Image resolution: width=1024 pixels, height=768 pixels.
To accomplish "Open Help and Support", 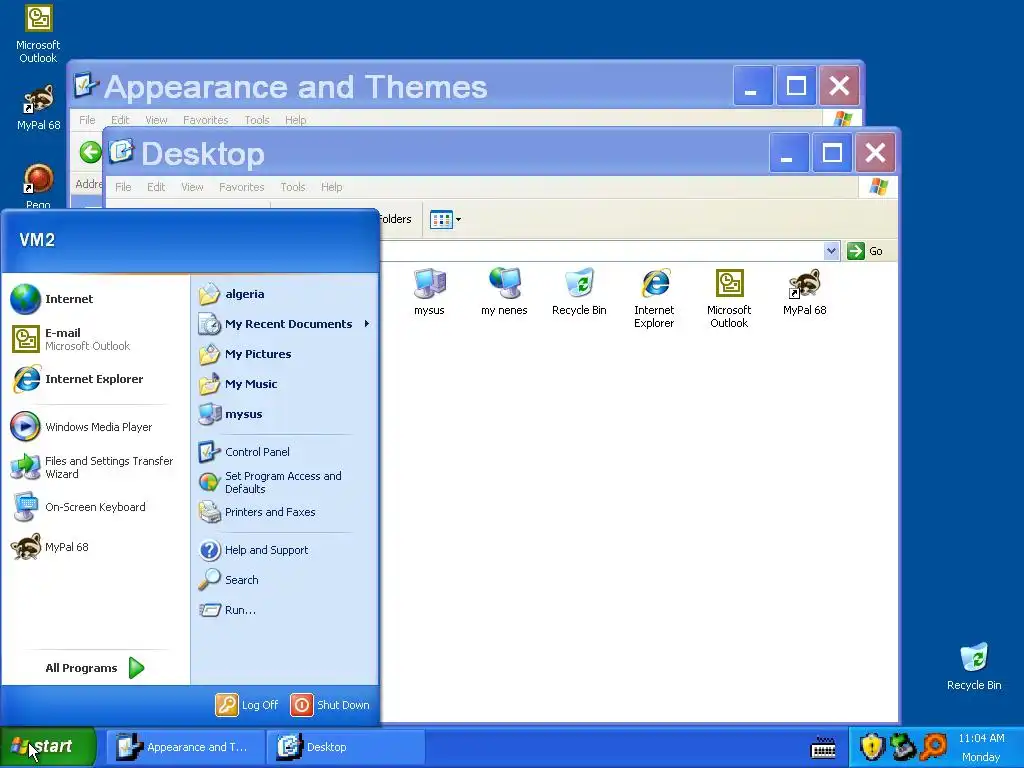I will (285, 550).
